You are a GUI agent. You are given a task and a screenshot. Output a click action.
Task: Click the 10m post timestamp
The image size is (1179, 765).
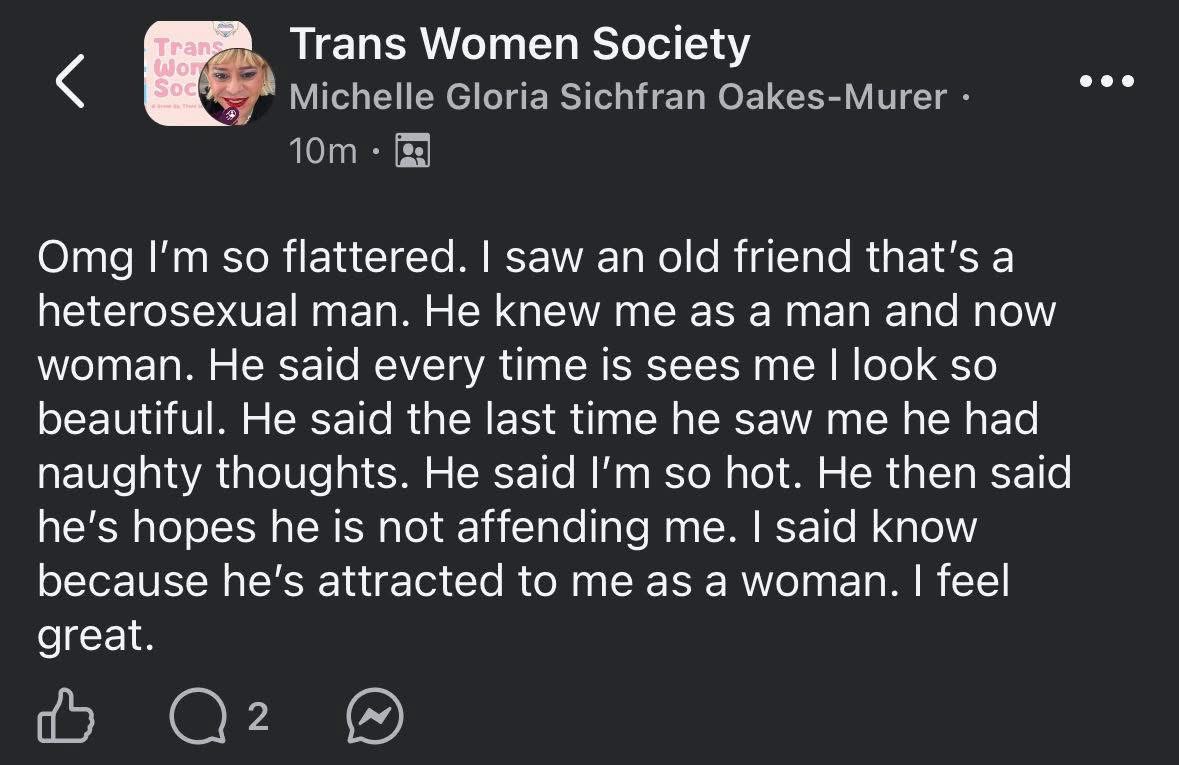(x=323, y=151)
